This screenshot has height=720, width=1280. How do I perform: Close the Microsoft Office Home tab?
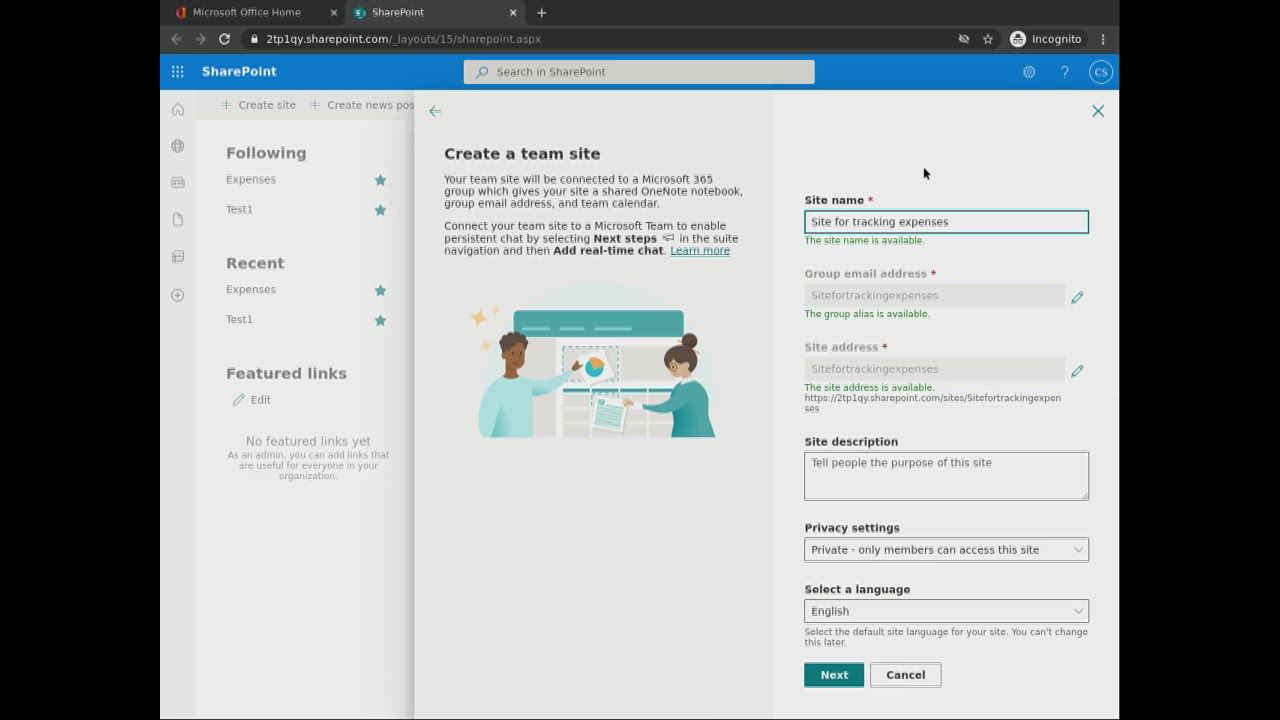point(334,13)
